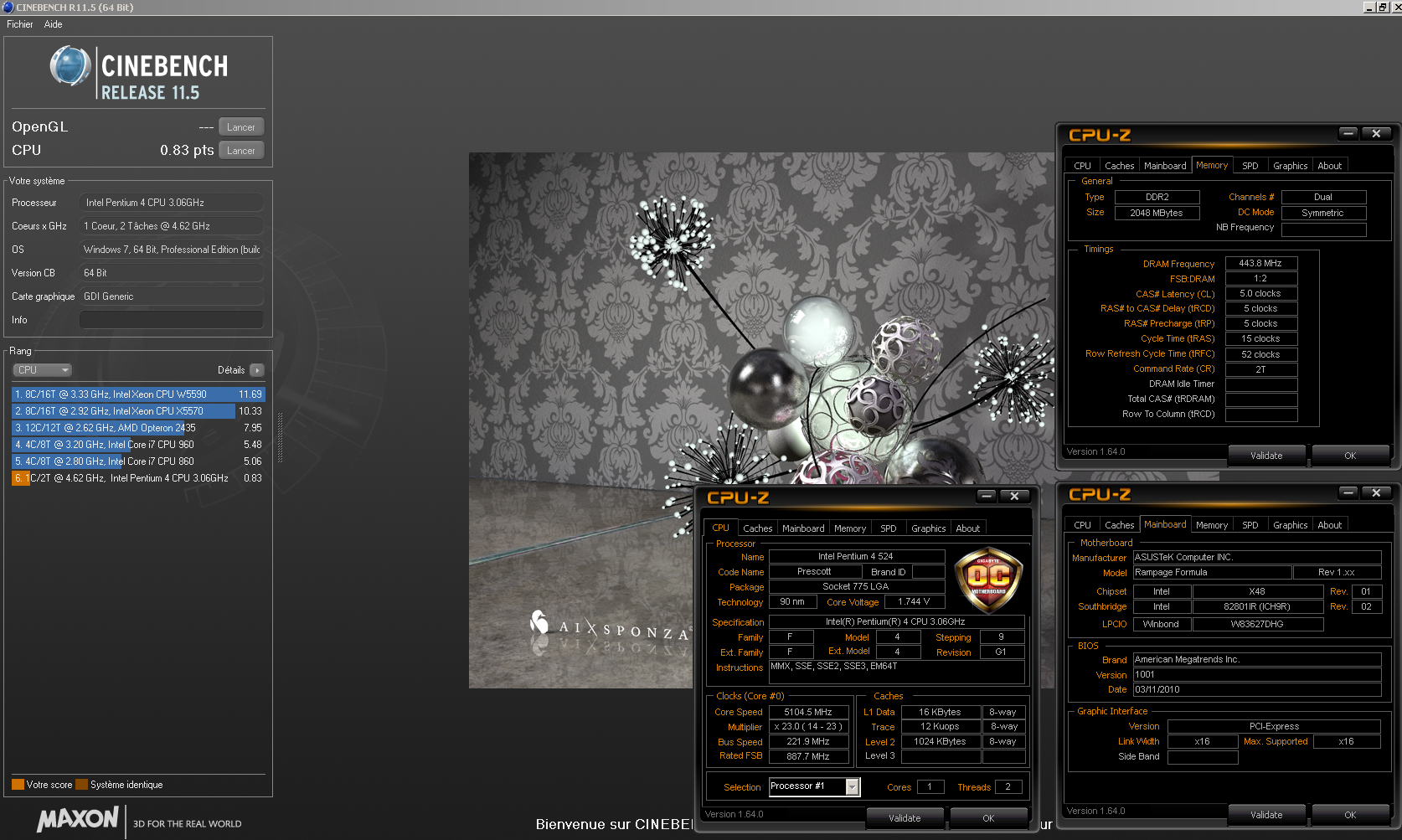Select ranking row Intel Xeon CPU X5570
The height and width of the screenshot is (840, 1402).
coord(138,411)
